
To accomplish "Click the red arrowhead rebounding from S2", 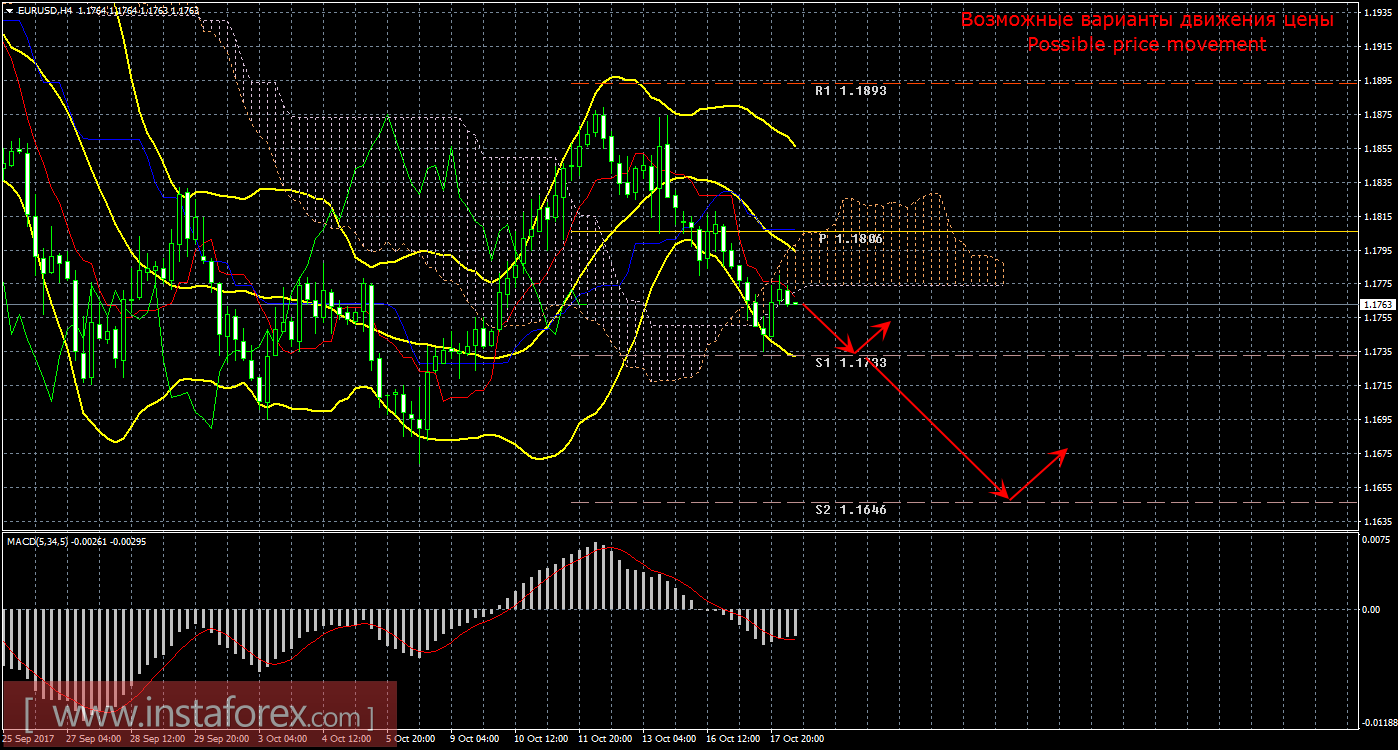I will (1063, 452).
